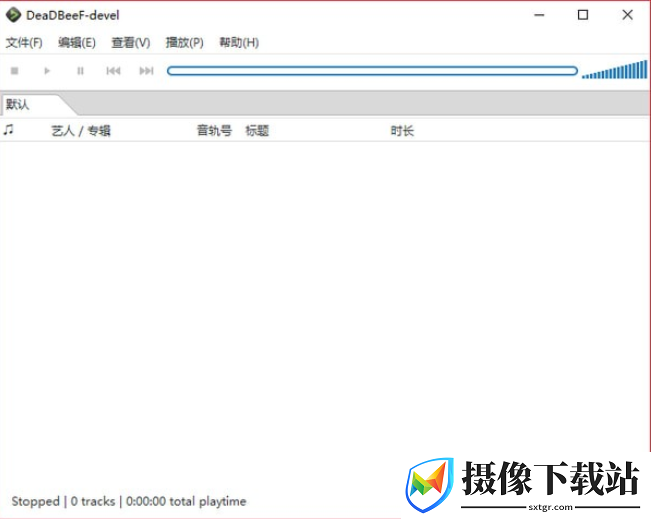
Task: Open the 查看(V) menu
Action: [131, 42]
